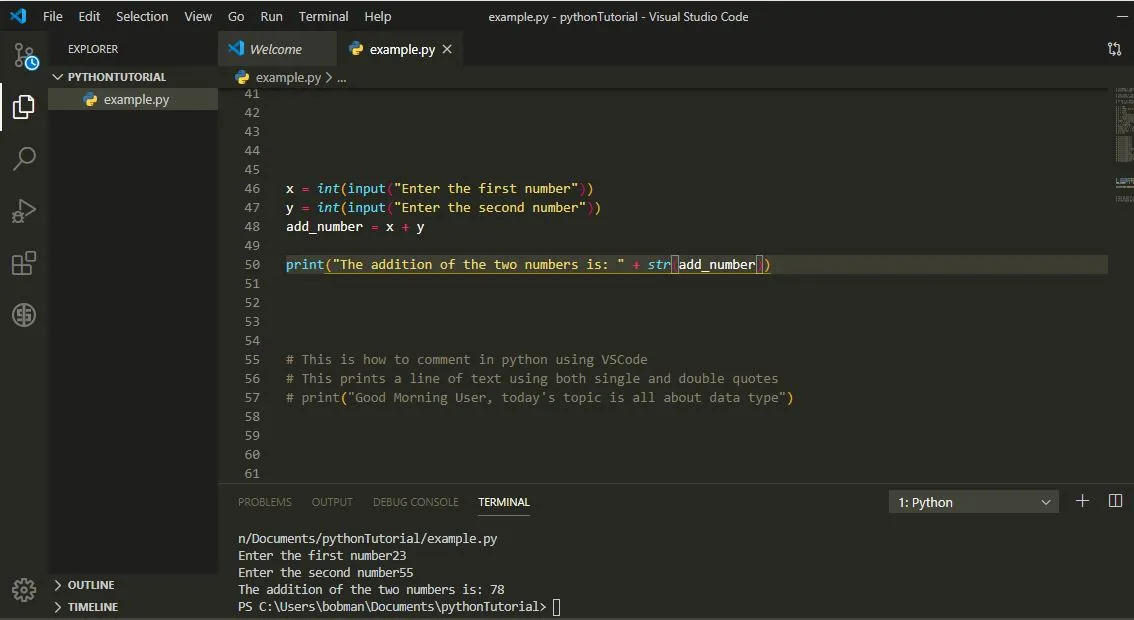The height and width of the screenshot is (620, 1134).
Task: Click add_number at the start of line 48
Action: (324, 227)
